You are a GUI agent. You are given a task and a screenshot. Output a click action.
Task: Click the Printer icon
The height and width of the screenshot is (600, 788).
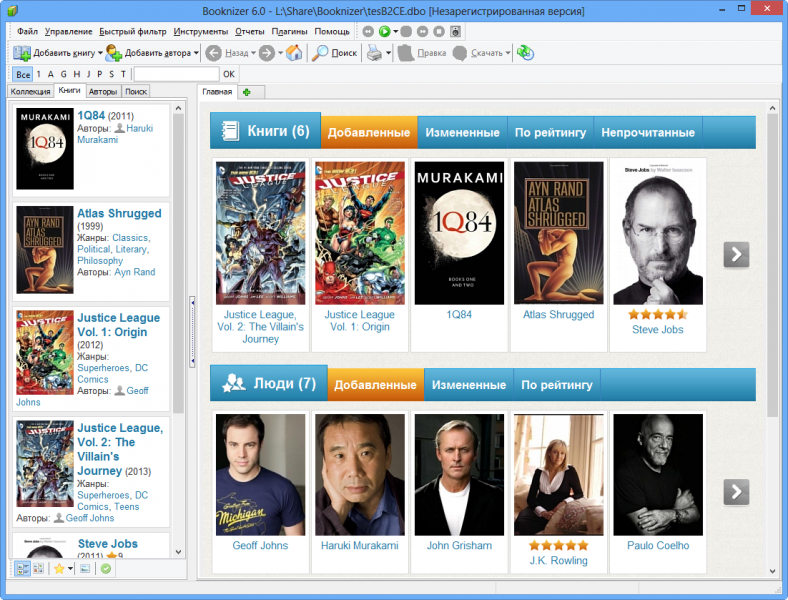[374, 53]
